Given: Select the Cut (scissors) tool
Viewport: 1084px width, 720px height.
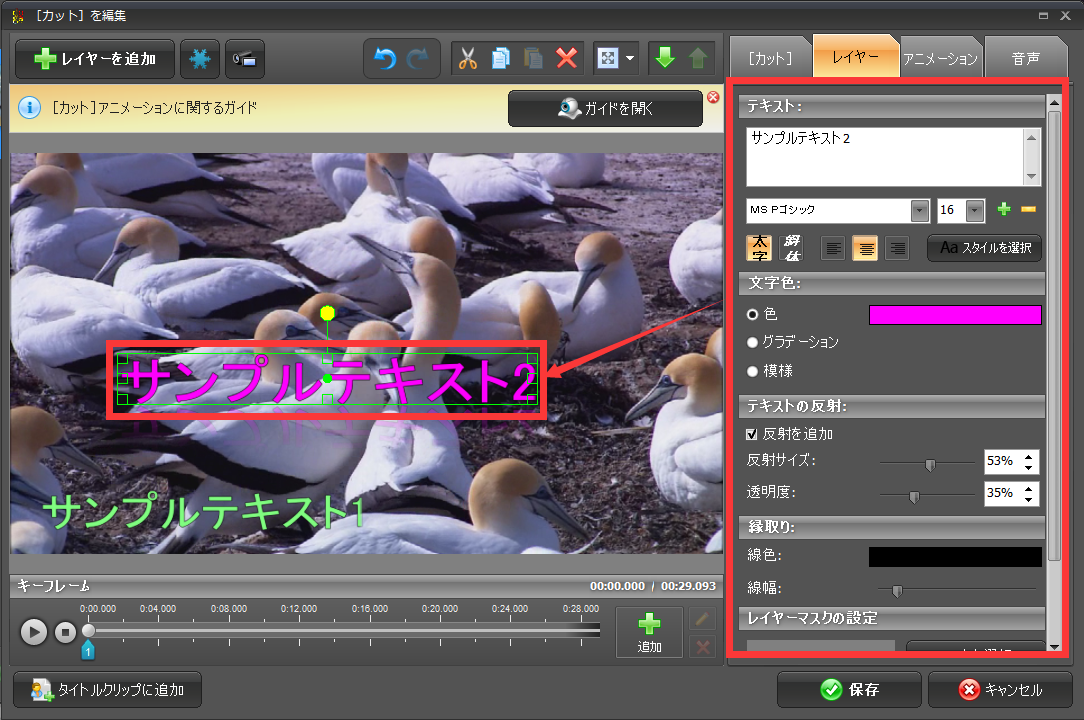Looking at the screenshot, I should pyautogui.click(x=470, y=57).
